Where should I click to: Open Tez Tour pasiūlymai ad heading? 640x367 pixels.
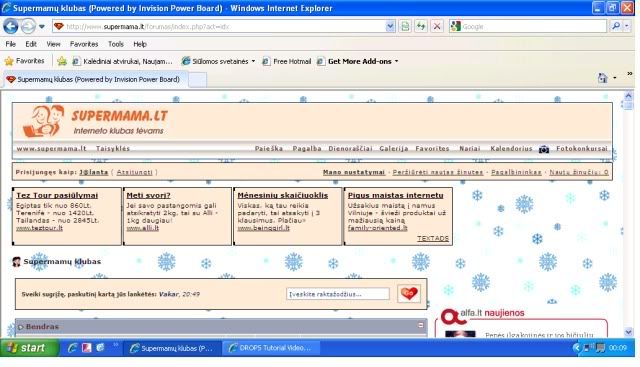coord(57,196)
